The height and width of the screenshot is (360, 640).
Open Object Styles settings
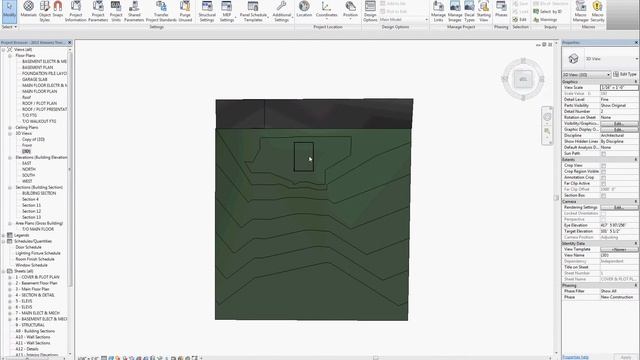[44, 11]
